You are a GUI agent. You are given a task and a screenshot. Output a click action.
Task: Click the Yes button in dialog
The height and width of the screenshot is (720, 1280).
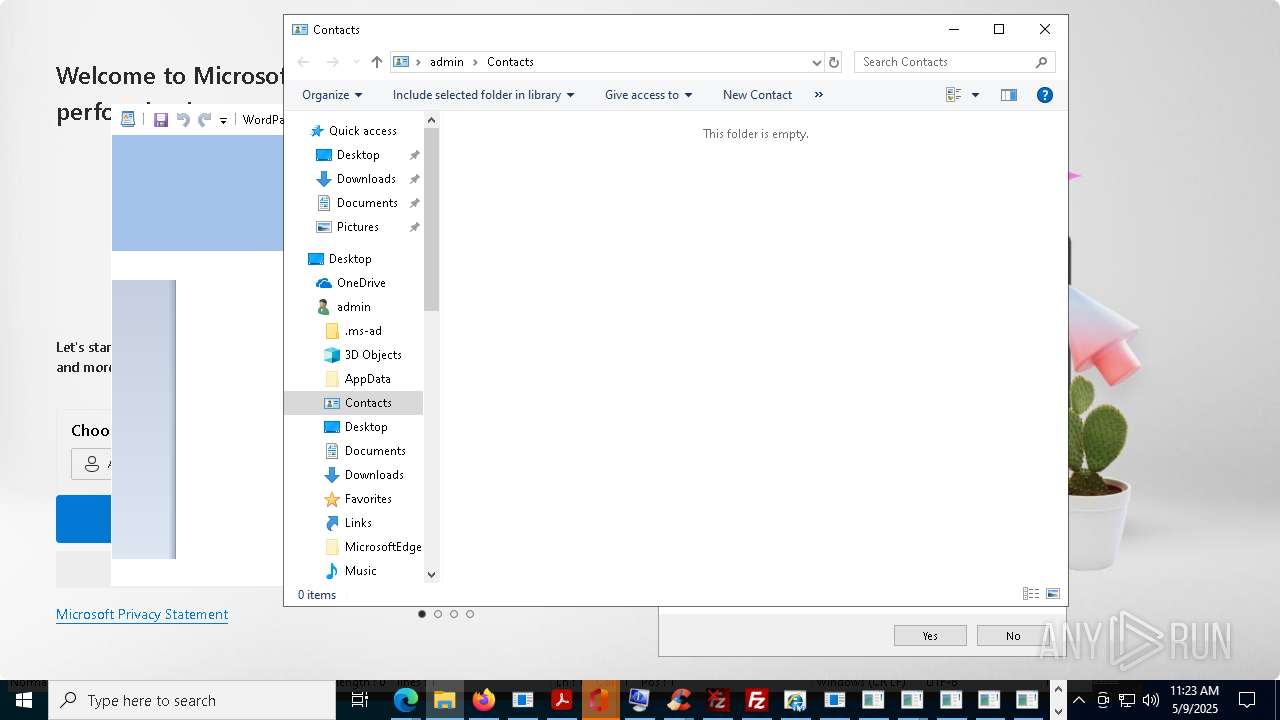(930, 636)
